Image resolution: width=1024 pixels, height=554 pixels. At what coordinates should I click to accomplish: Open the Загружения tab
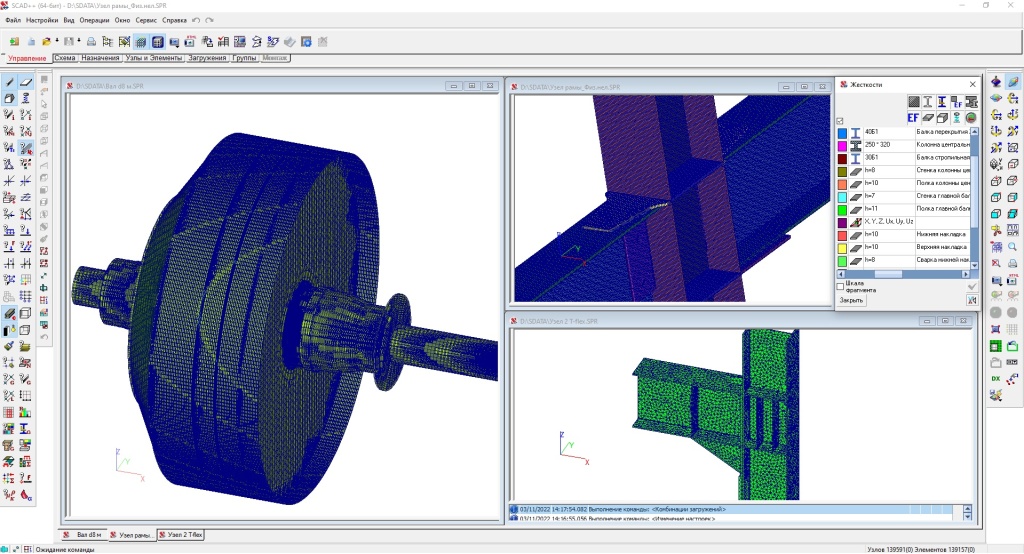point(207,58)
